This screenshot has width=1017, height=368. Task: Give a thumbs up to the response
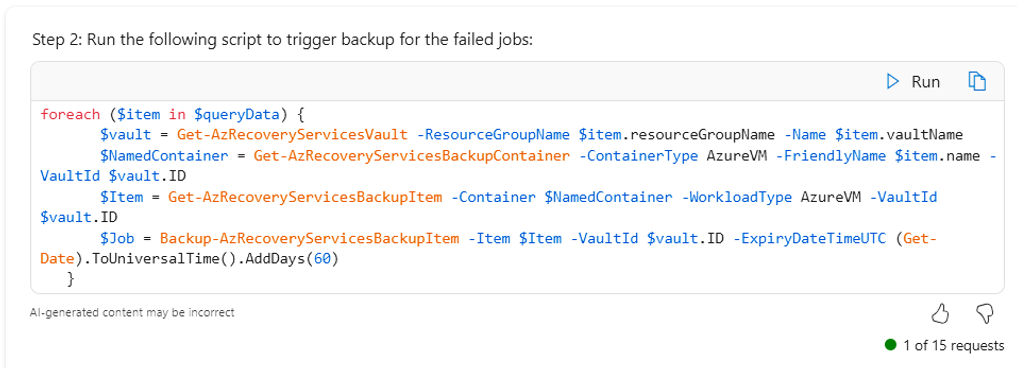point(940,314)
